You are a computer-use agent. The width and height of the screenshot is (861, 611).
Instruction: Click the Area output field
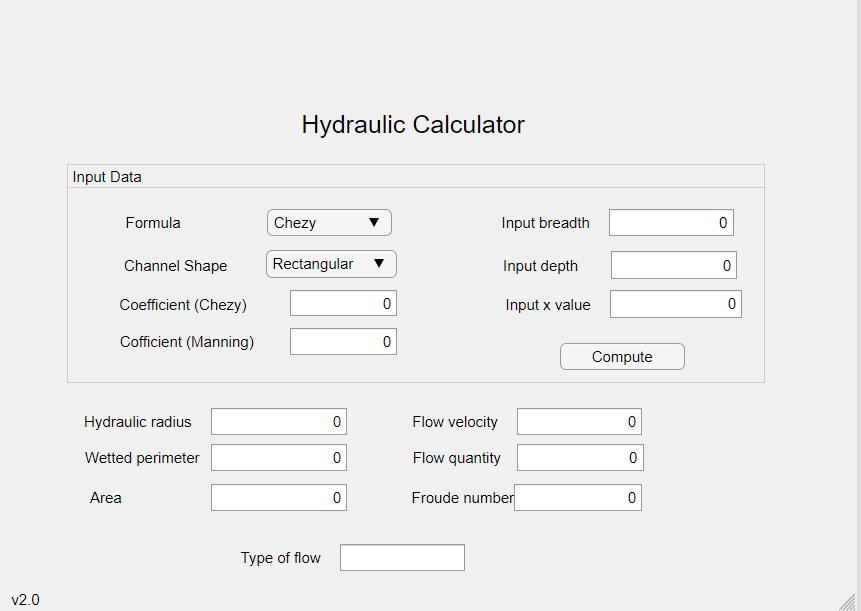278,497
